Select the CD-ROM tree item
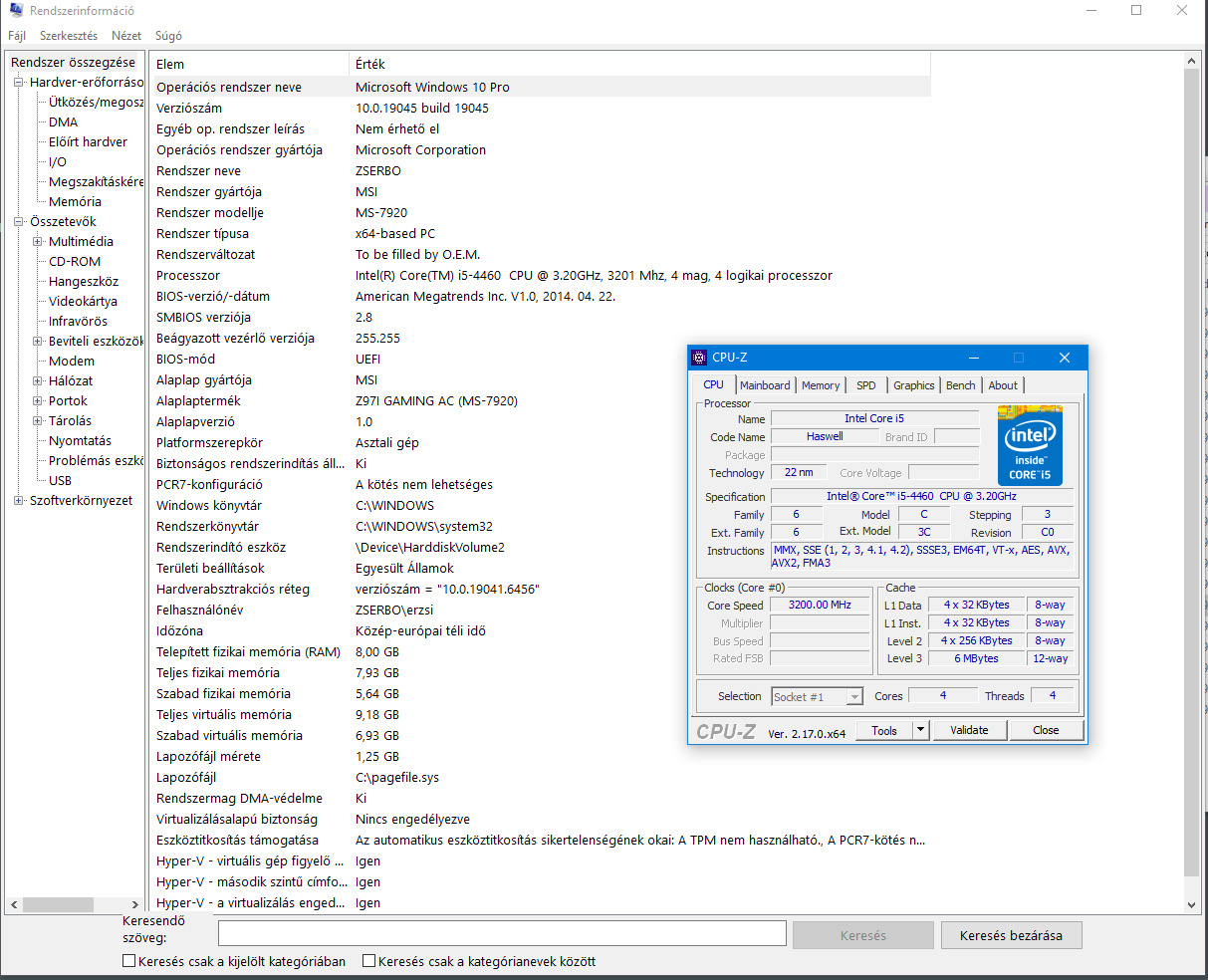 75,262
